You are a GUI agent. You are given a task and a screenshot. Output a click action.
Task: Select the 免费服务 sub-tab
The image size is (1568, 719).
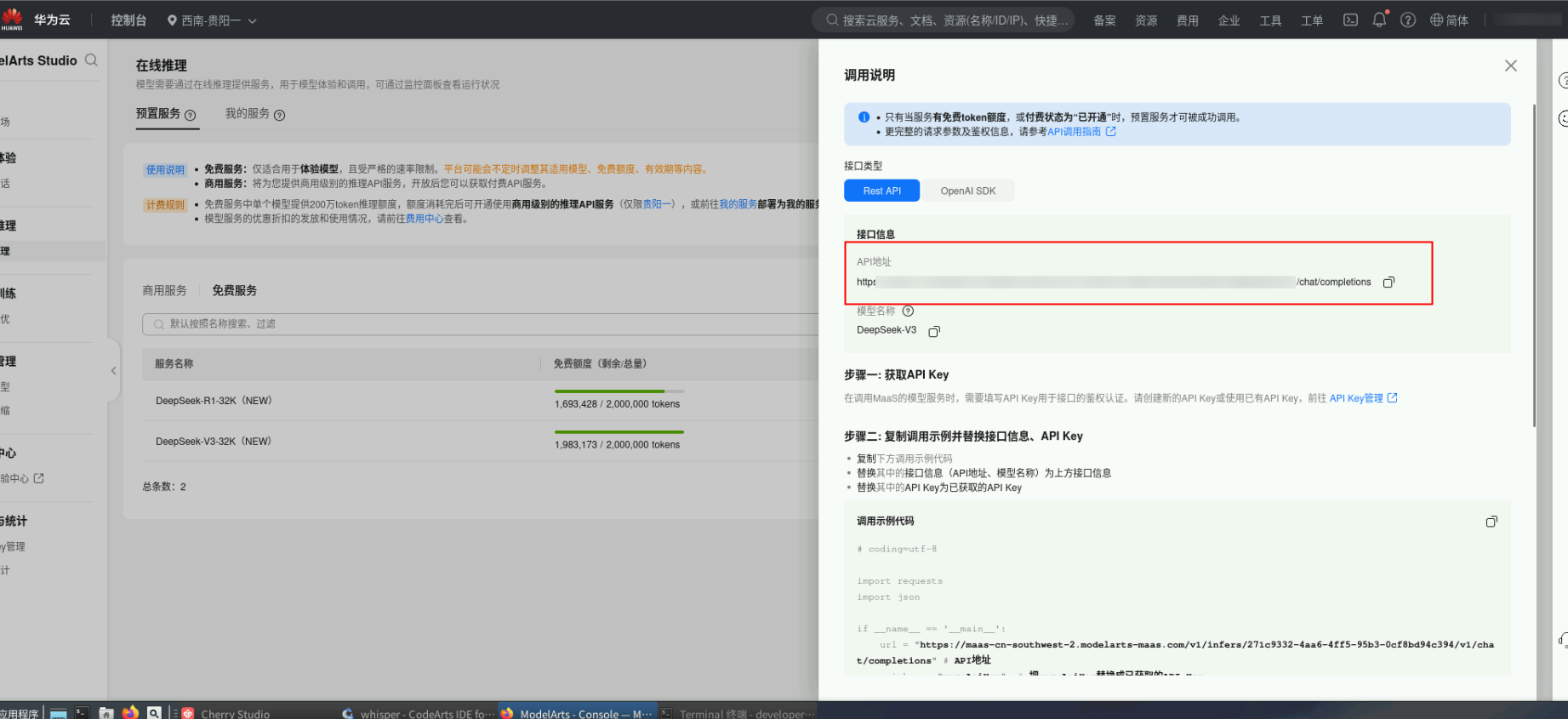point(235,290)
